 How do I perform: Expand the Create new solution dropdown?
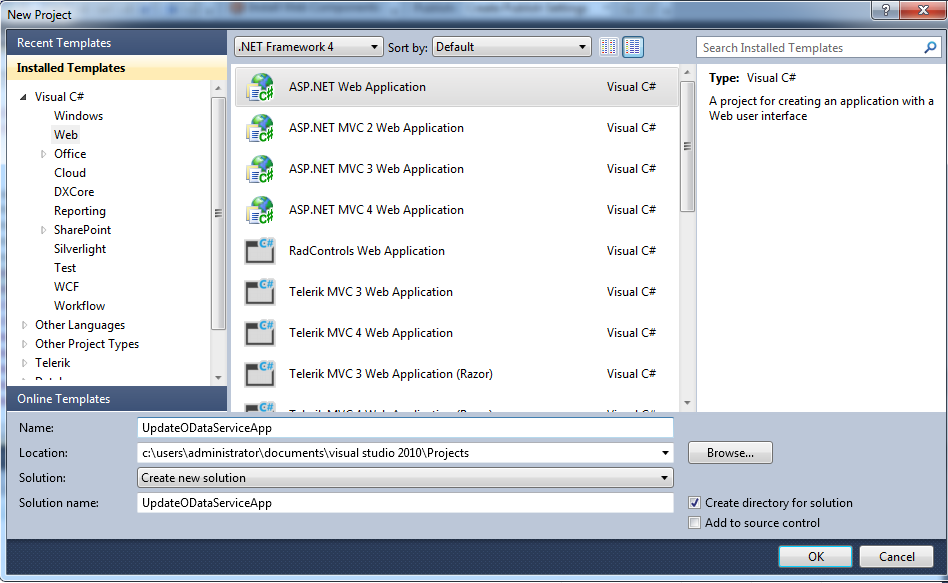[x=405, y=478]
